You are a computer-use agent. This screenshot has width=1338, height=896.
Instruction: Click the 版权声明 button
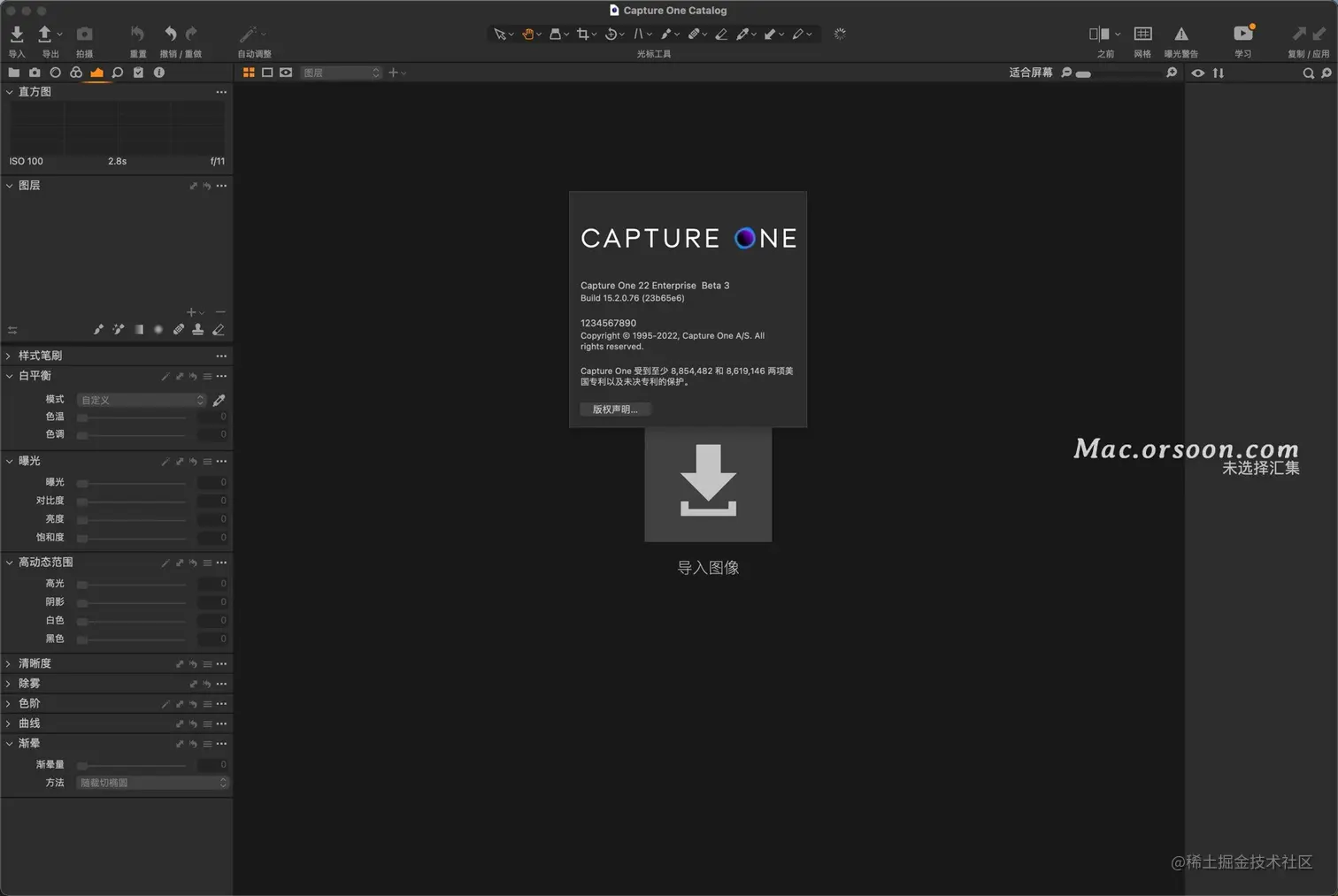click(615, 410)
